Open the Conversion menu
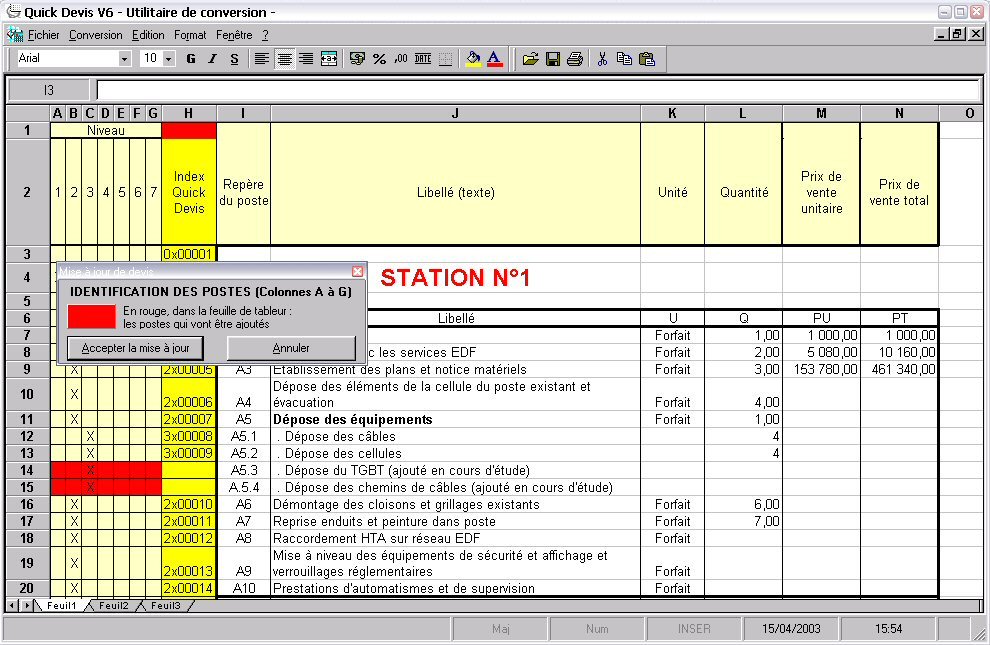 click(96, 35)
